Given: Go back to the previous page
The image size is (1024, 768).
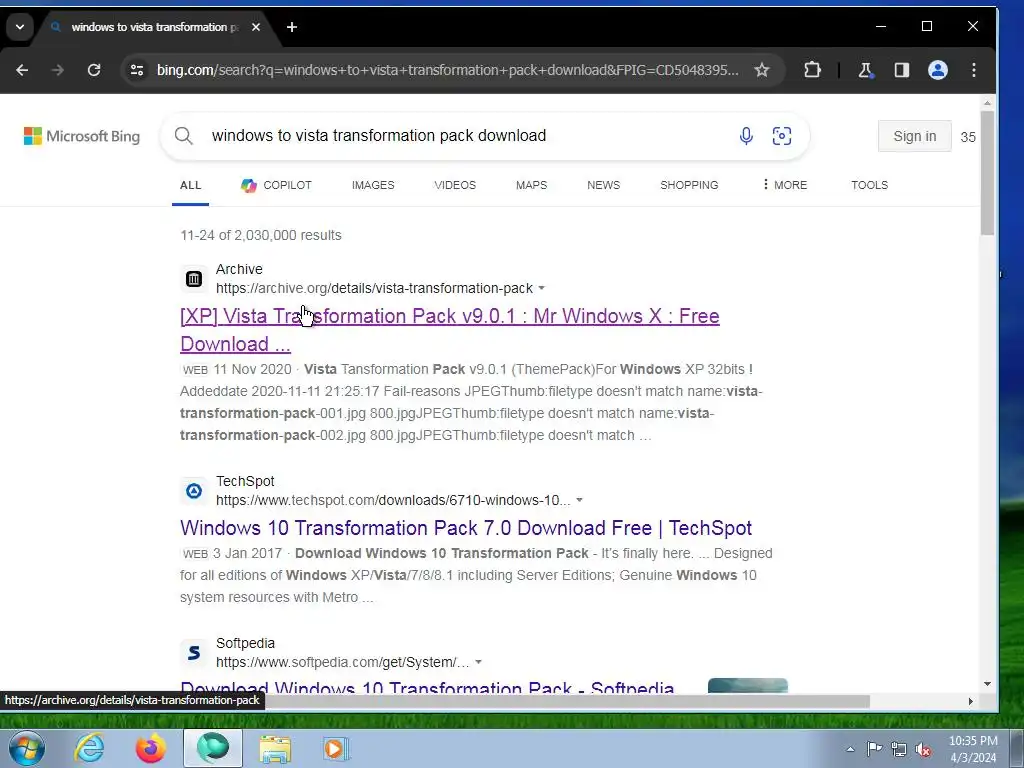Looking at the screenshot, I should click(x=22, y=70).
